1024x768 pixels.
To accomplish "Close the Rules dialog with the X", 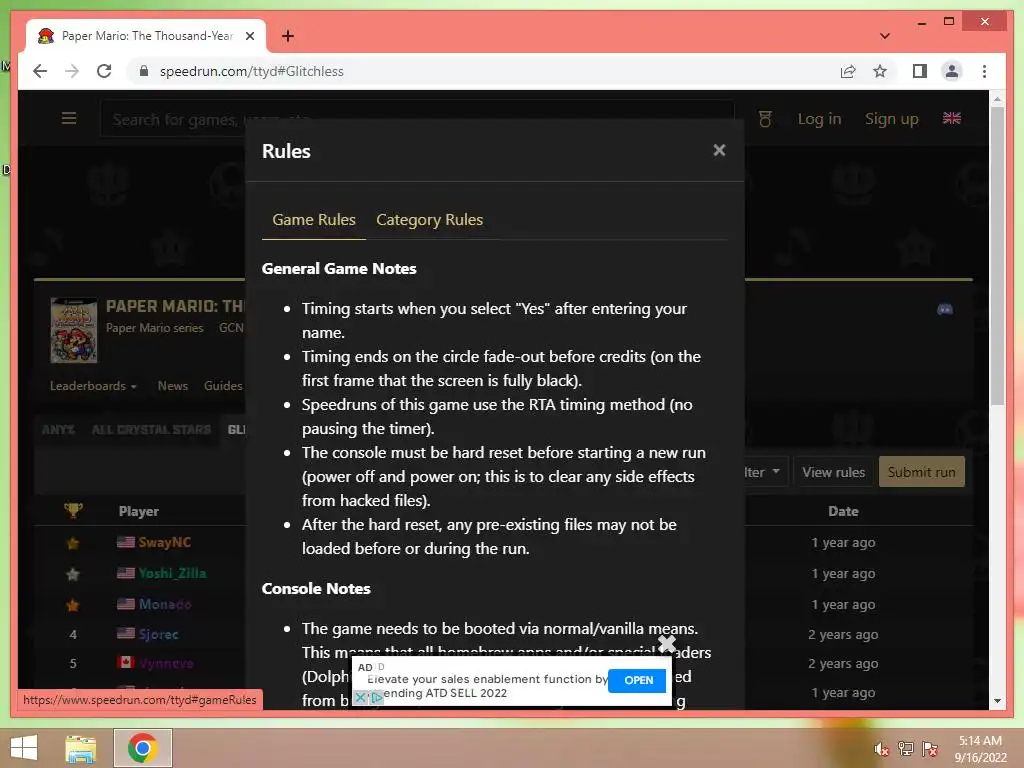I will pos(719,150).
